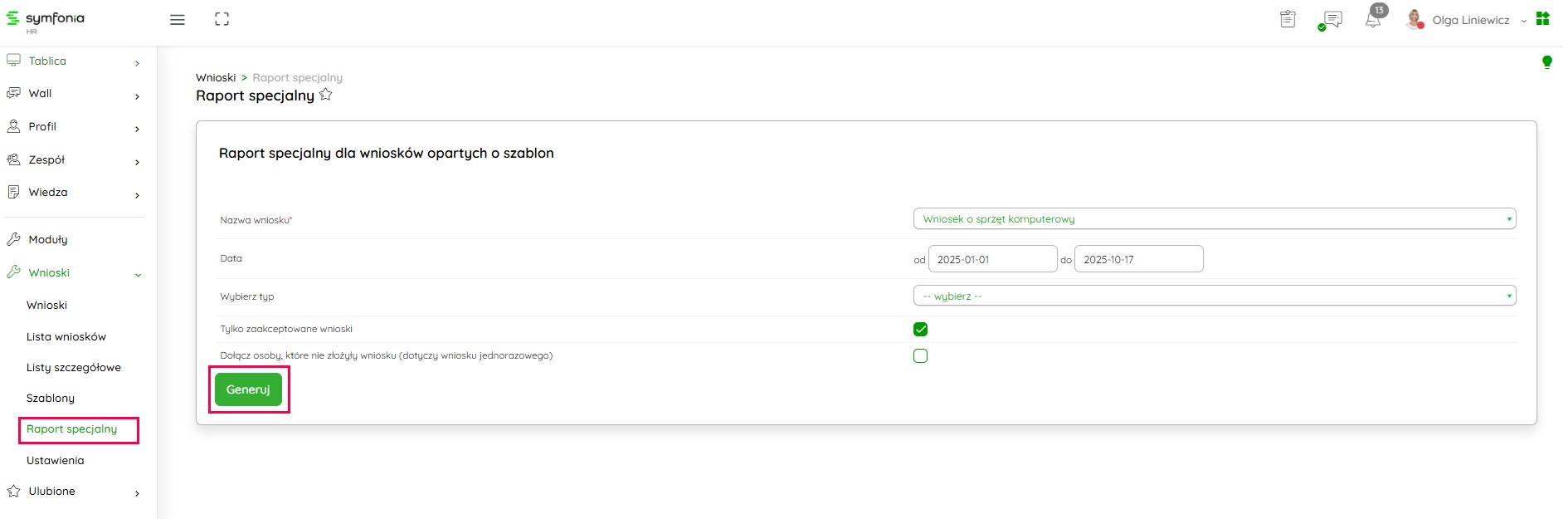This screenshot has width=1568, height=519.
Task: Click the end date field 2025-10-17
Action: pyautogui.click(x=1138, y=260)
